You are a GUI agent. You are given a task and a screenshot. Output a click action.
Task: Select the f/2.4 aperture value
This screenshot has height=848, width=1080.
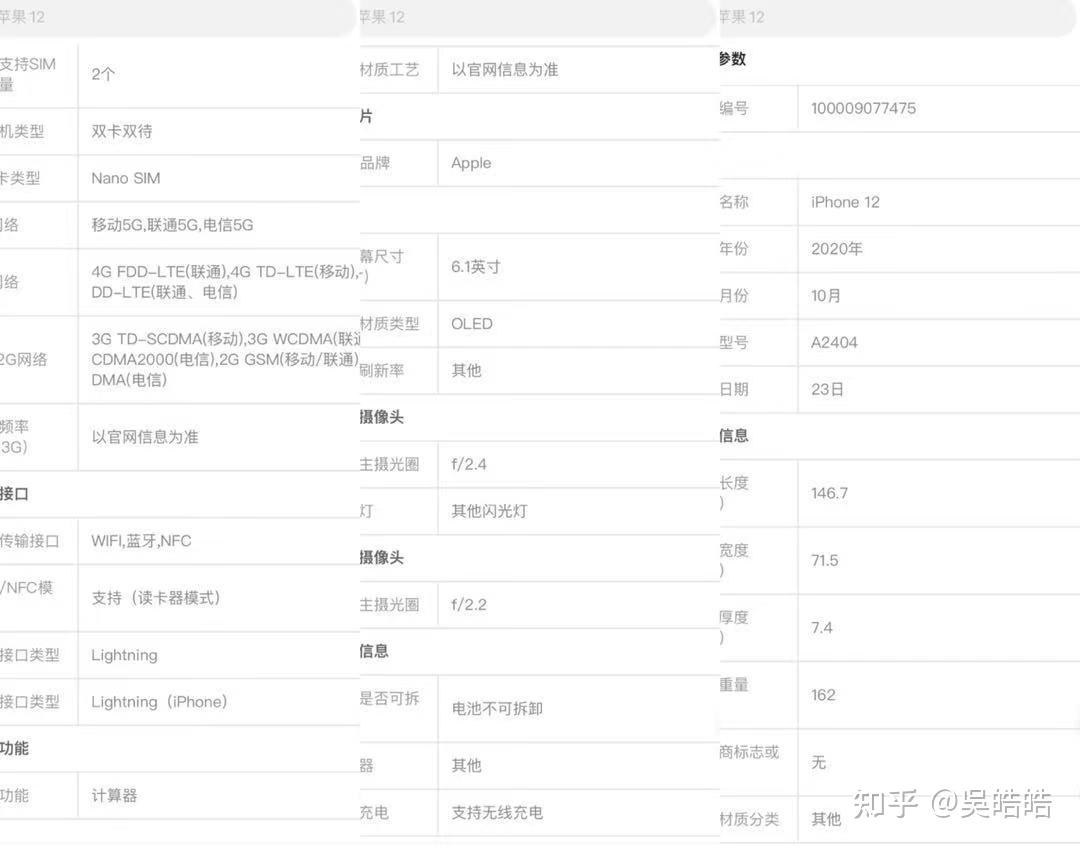click(x=469, y=465)
